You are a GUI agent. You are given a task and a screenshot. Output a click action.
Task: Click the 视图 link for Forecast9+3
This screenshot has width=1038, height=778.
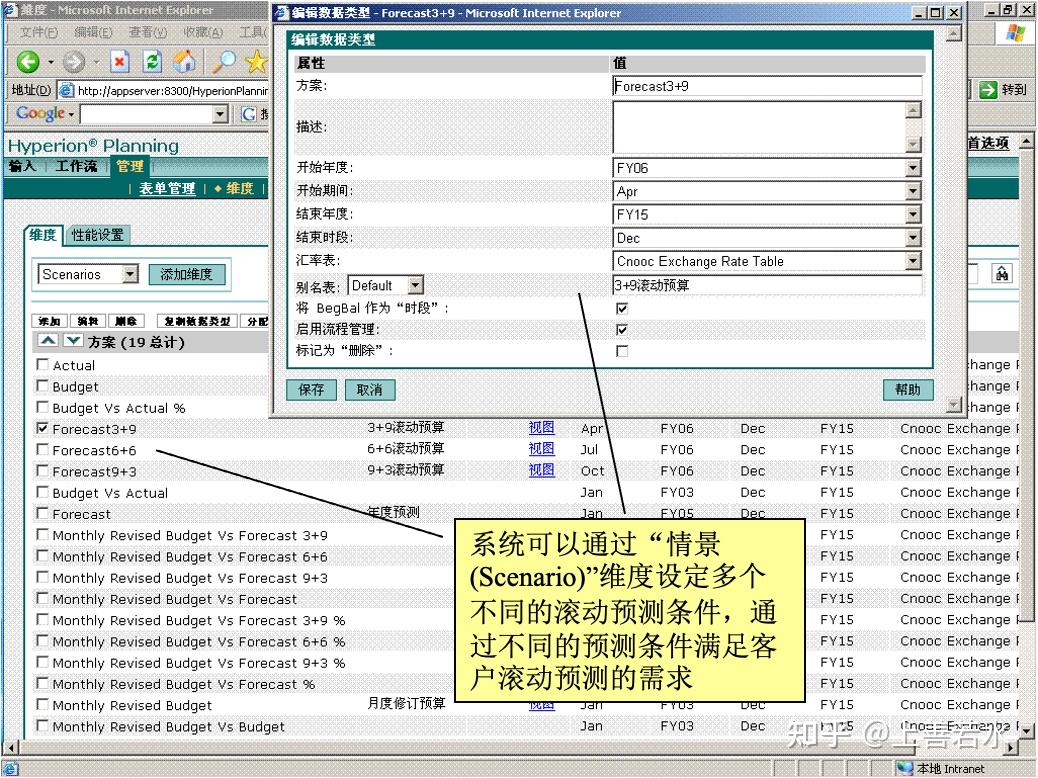pos(542,469)
